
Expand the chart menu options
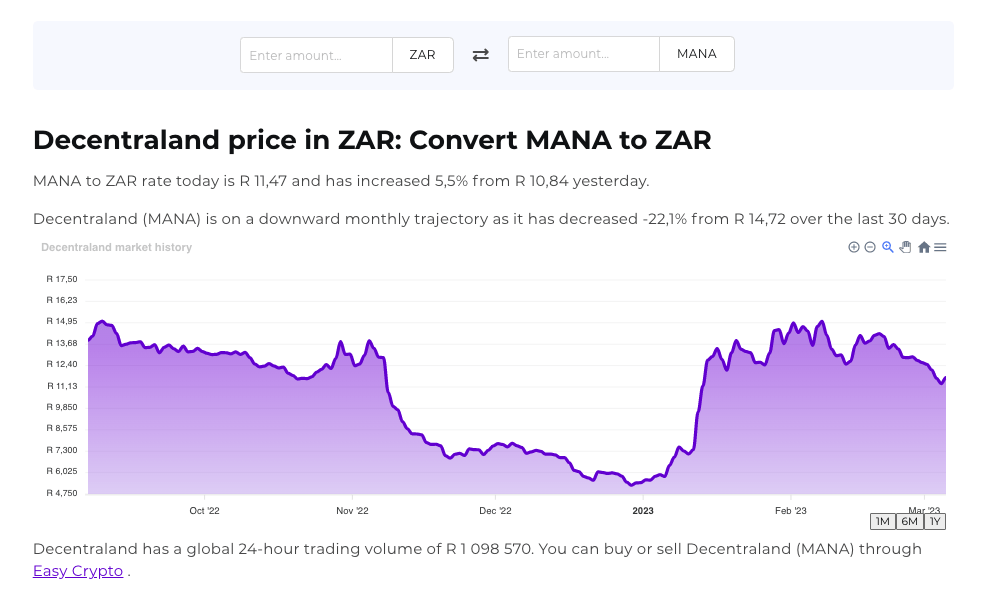pyautogui.click(x=940, y=247)
